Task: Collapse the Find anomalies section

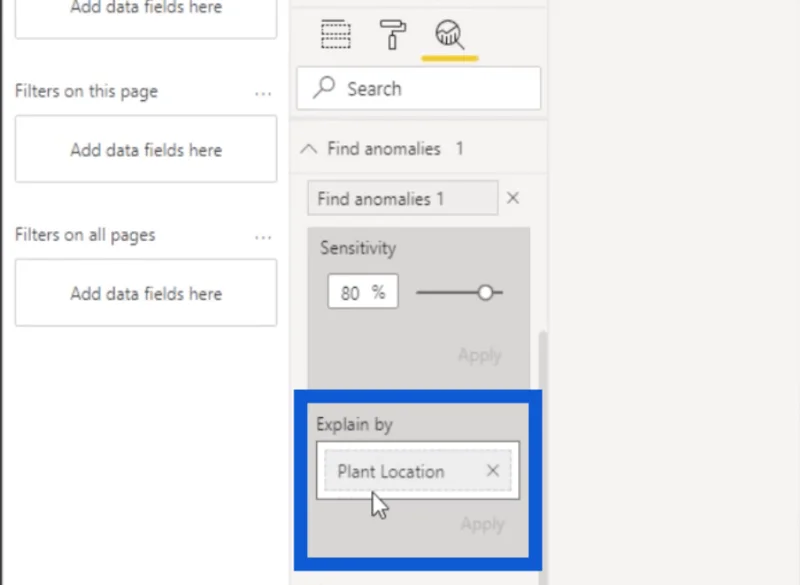Action: click(x=309, y=149)
